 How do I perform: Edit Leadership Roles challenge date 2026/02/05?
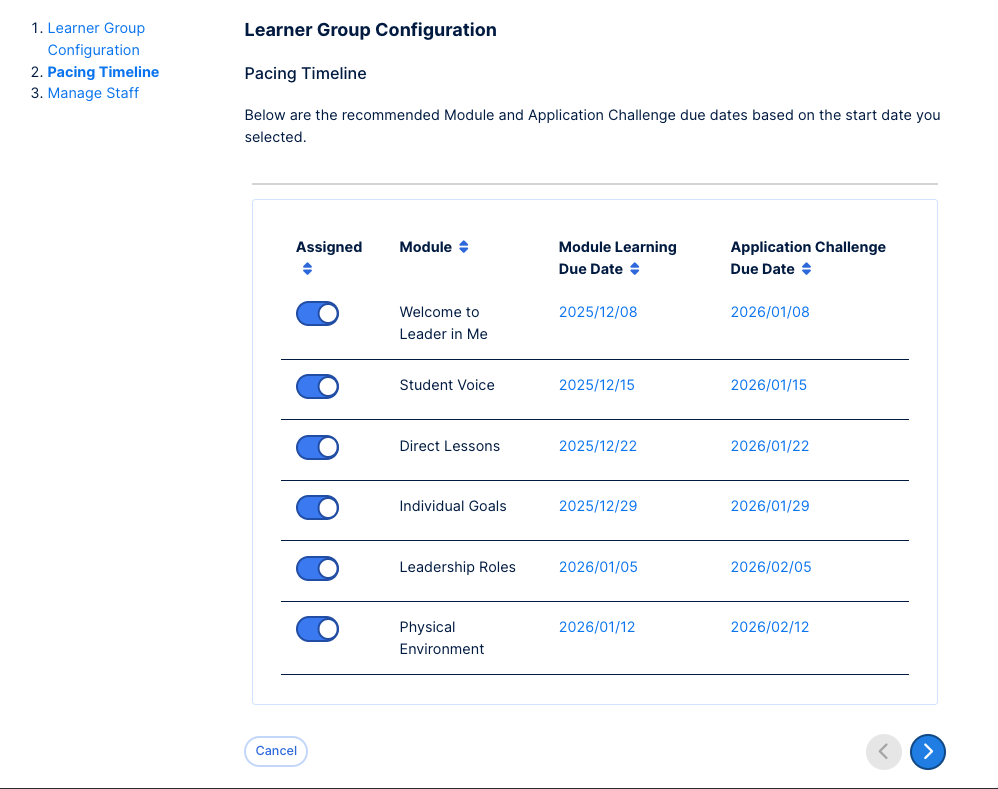point(771,567)
